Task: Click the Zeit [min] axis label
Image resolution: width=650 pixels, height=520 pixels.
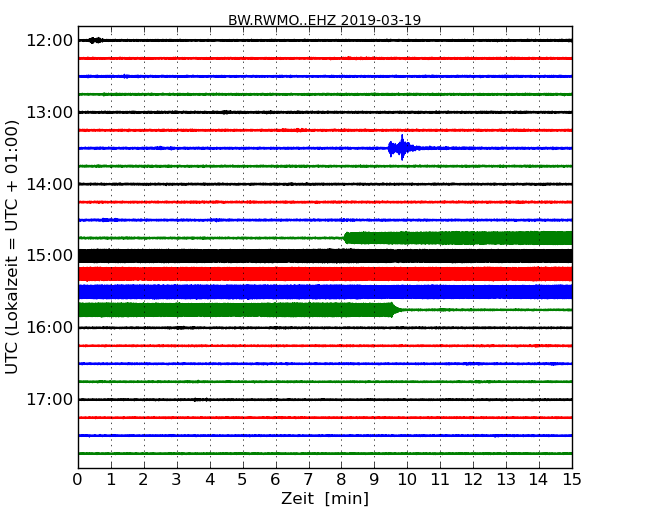Action: pyautogui.click(x=325, y=498)
